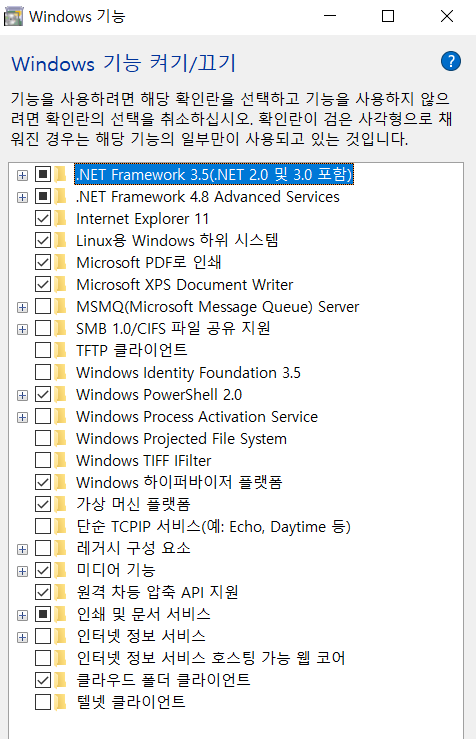Screen dimensions: 476x739
Task: Expand 미디어 기능 node
Action: 22,571
